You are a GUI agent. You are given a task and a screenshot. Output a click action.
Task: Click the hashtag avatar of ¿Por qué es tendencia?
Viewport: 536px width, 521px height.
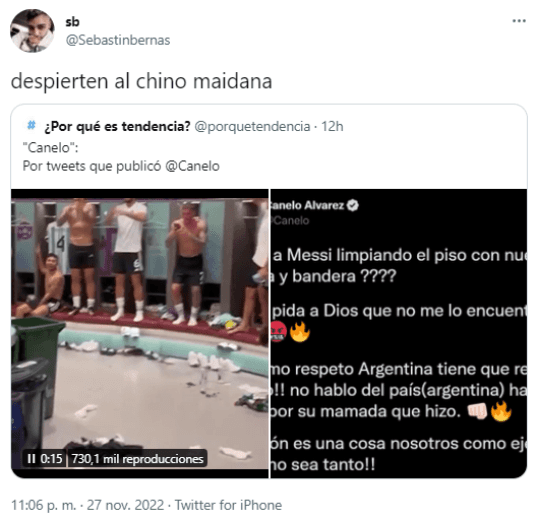coord(31,126)
